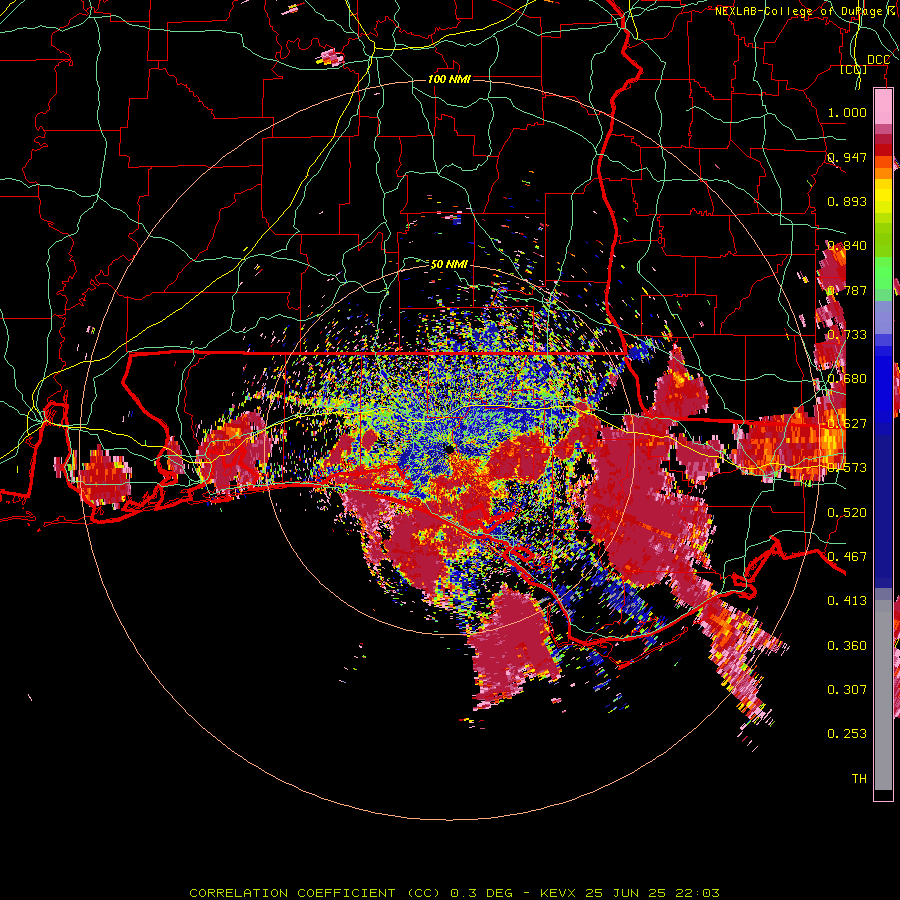Click the 50 NMI range ring label

click(x=449, y=264)
